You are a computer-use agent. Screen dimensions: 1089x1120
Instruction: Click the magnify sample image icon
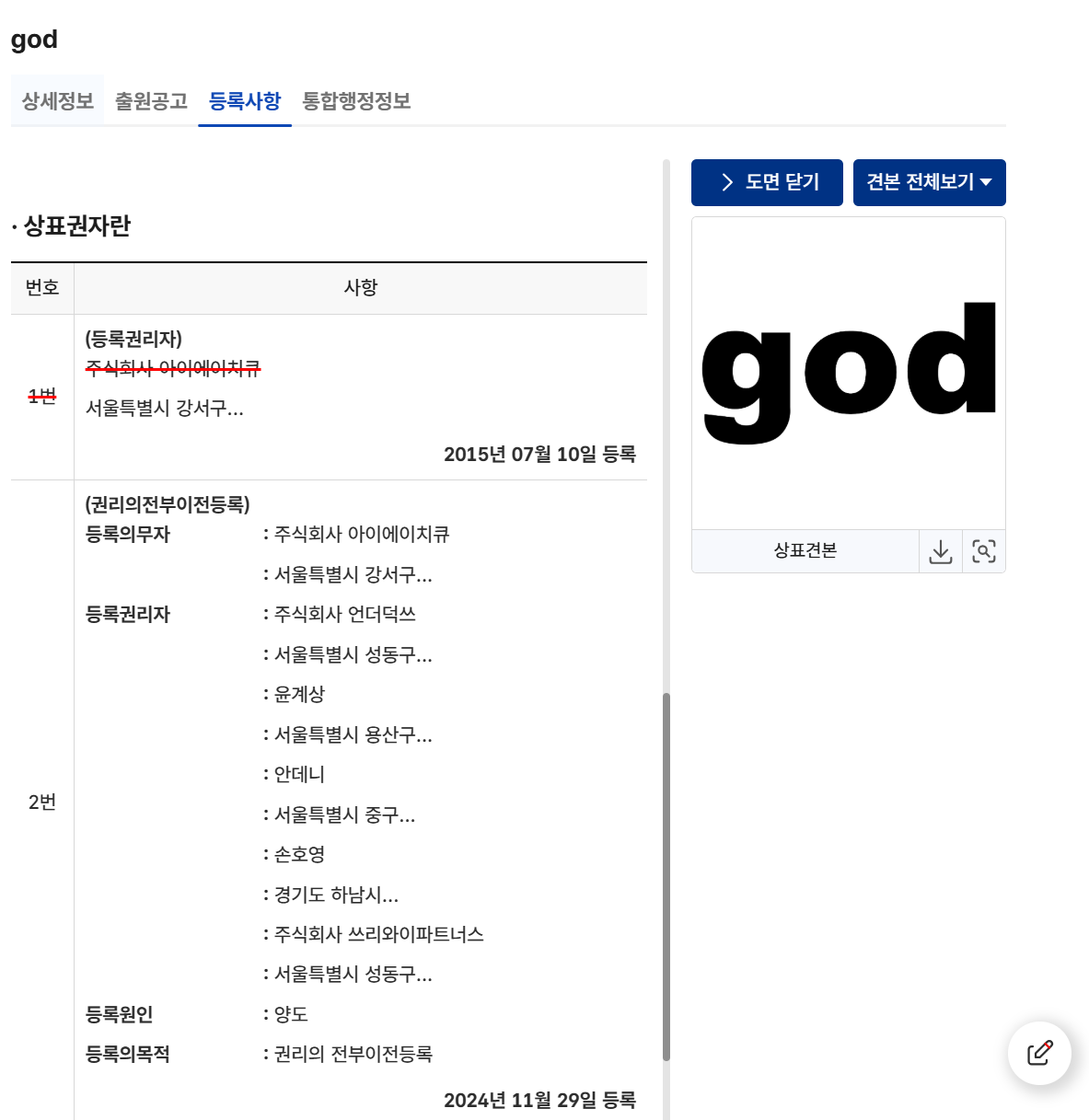pos(983,552)
